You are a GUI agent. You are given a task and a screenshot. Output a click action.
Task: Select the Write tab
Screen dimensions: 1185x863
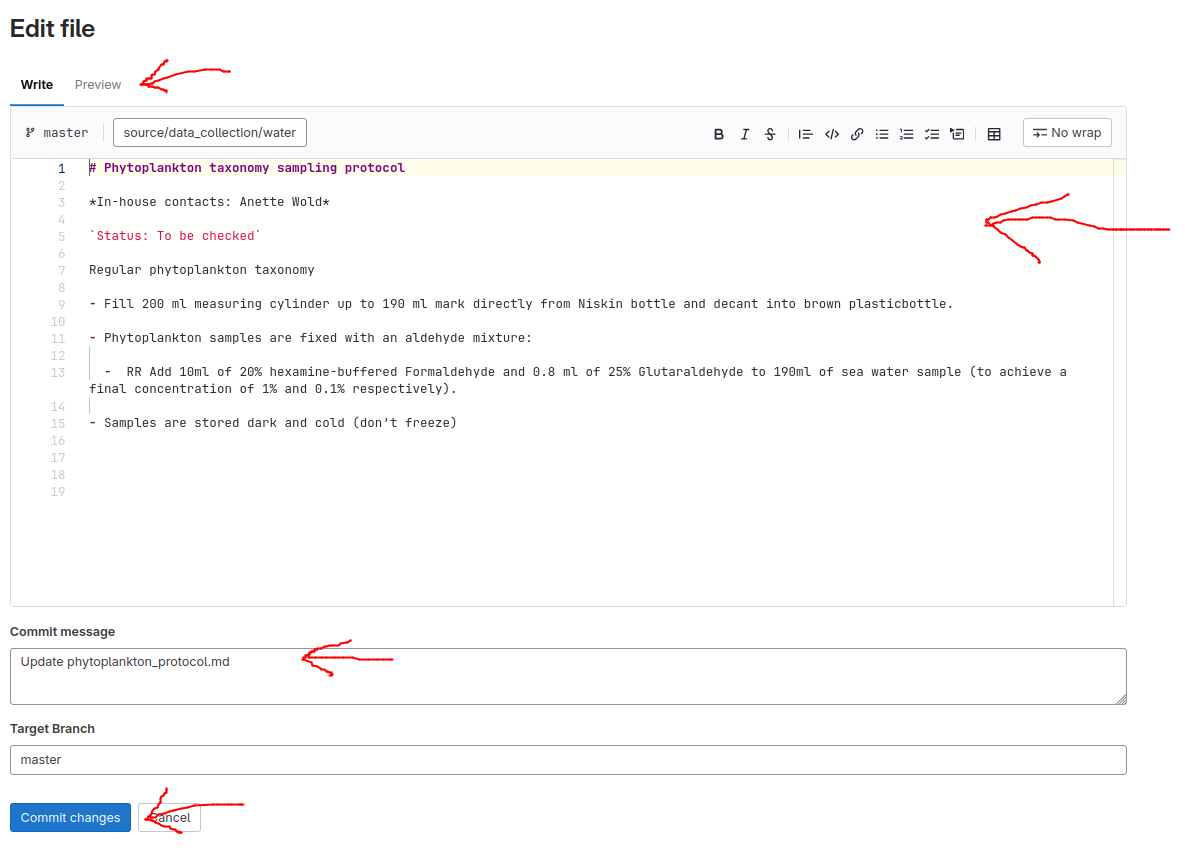point(37,85)
